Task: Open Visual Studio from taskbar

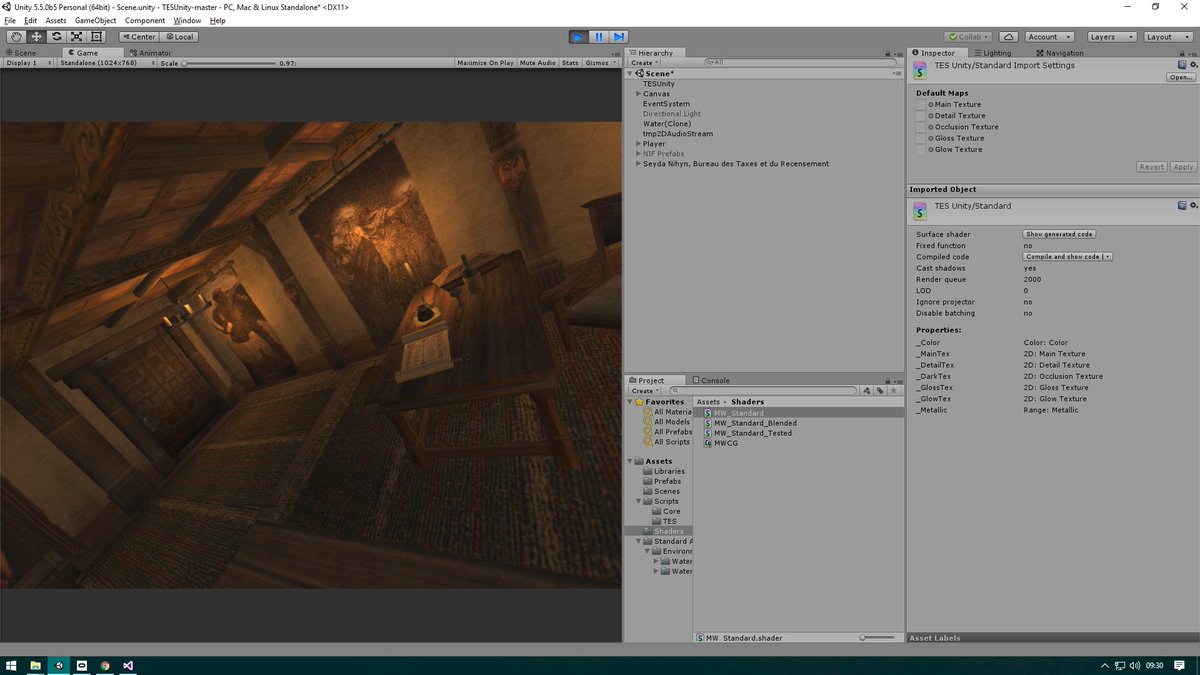Action: tap(129, 665)
